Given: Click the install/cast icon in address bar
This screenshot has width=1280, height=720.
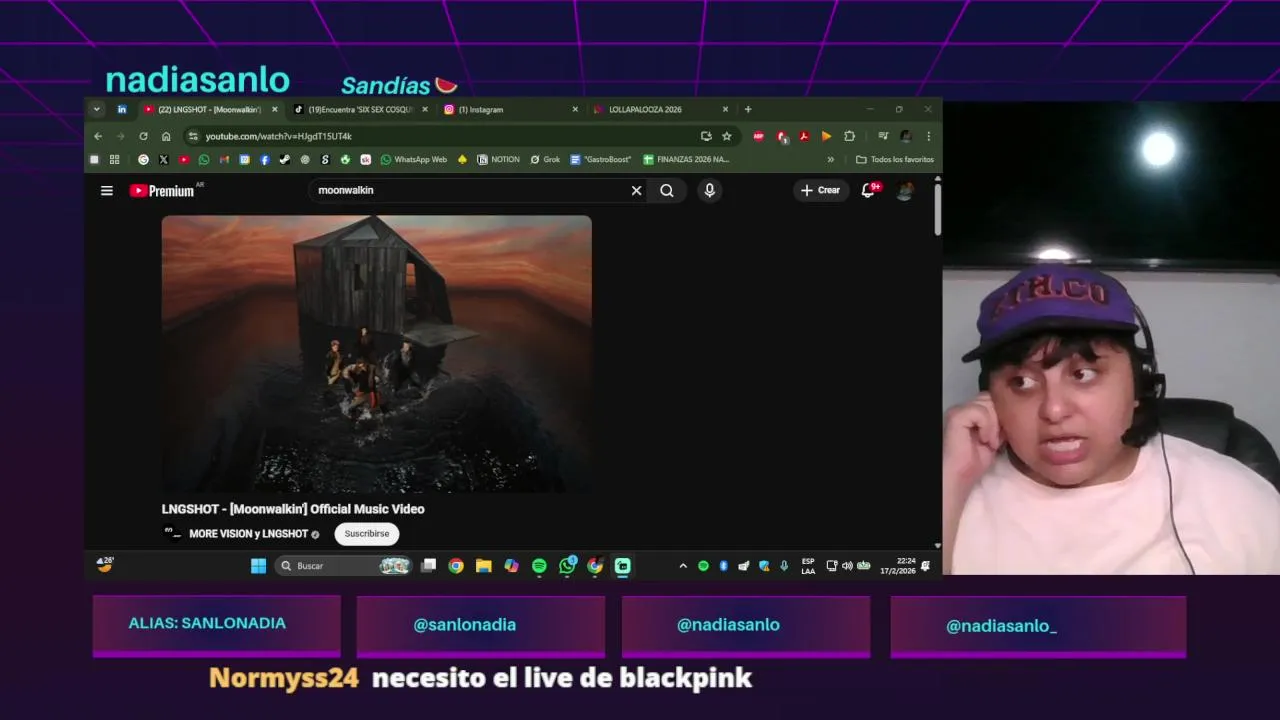Looking at the screenshot, I should coord(706,136).
